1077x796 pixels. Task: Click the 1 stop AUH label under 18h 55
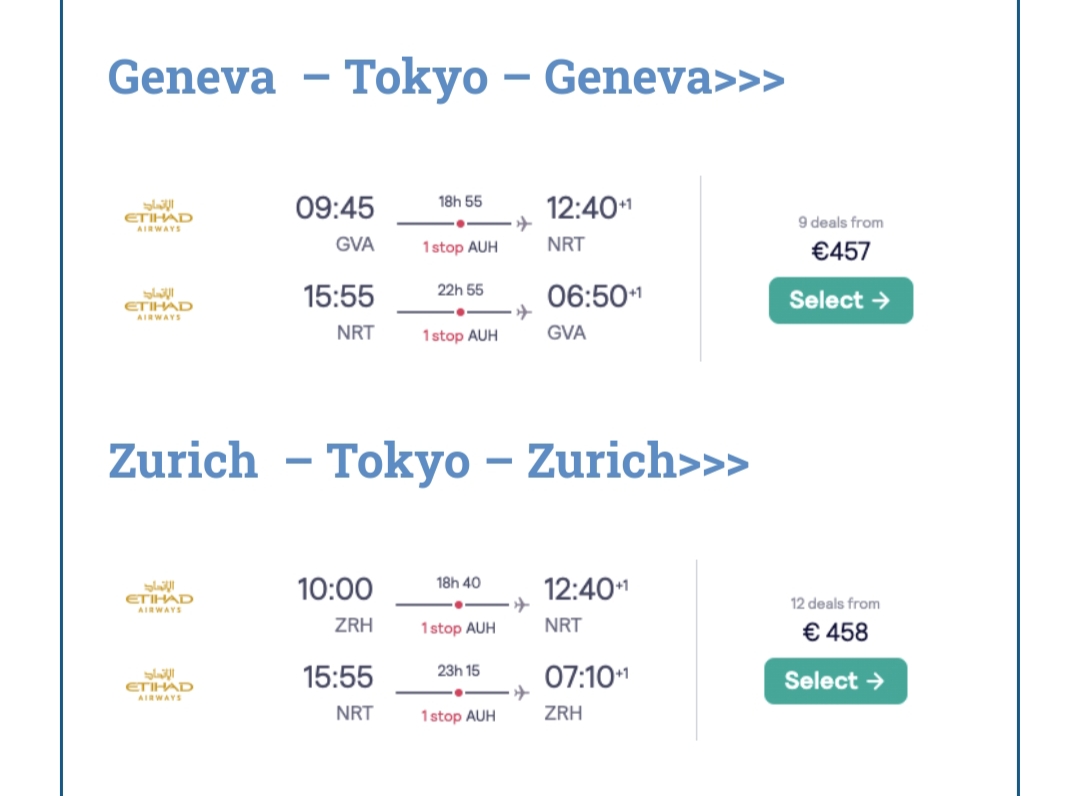pos(460,247)
